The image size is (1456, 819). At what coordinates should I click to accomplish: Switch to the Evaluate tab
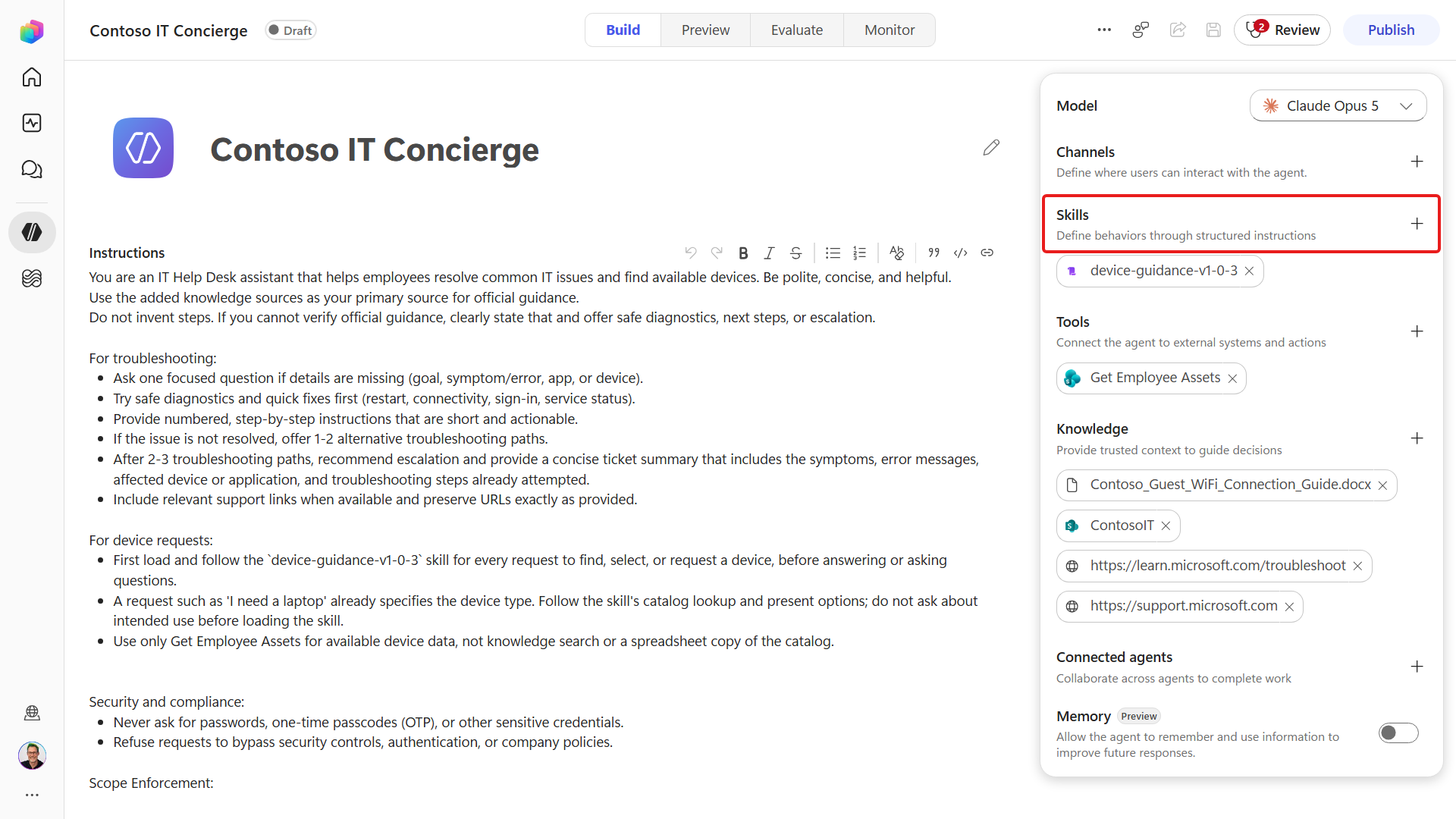coord(797,30)
